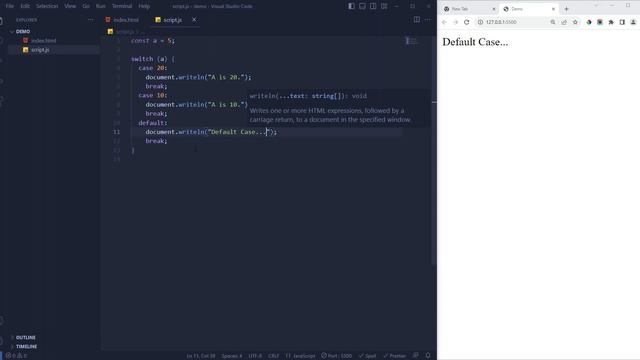Close the Demo browser tab
Screen dimensions: 640x360
tap(553, 9)
